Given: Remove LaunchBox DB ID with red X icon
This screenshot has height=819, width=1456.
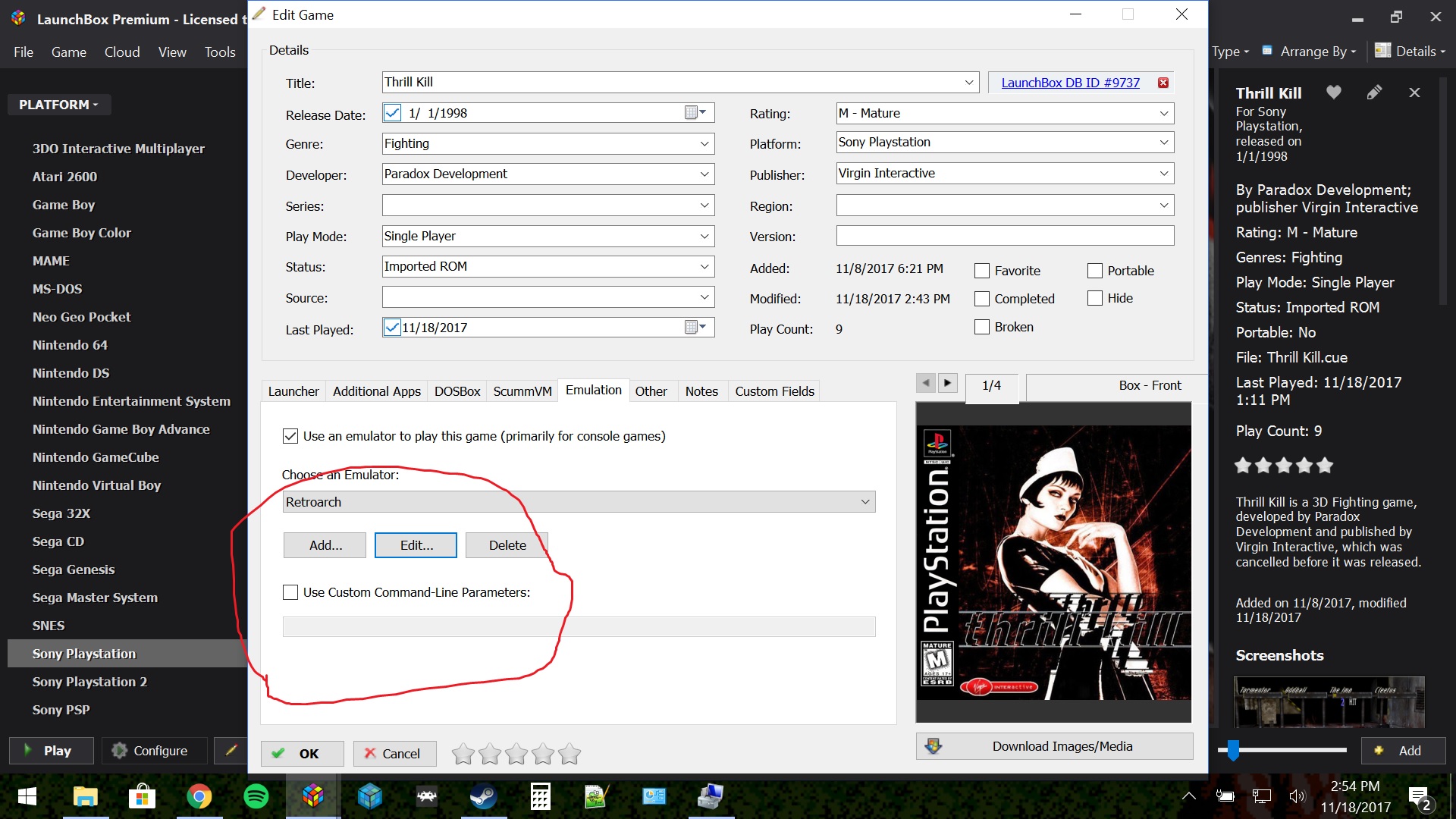Looking at the screenshot, I should [1163, 83].
